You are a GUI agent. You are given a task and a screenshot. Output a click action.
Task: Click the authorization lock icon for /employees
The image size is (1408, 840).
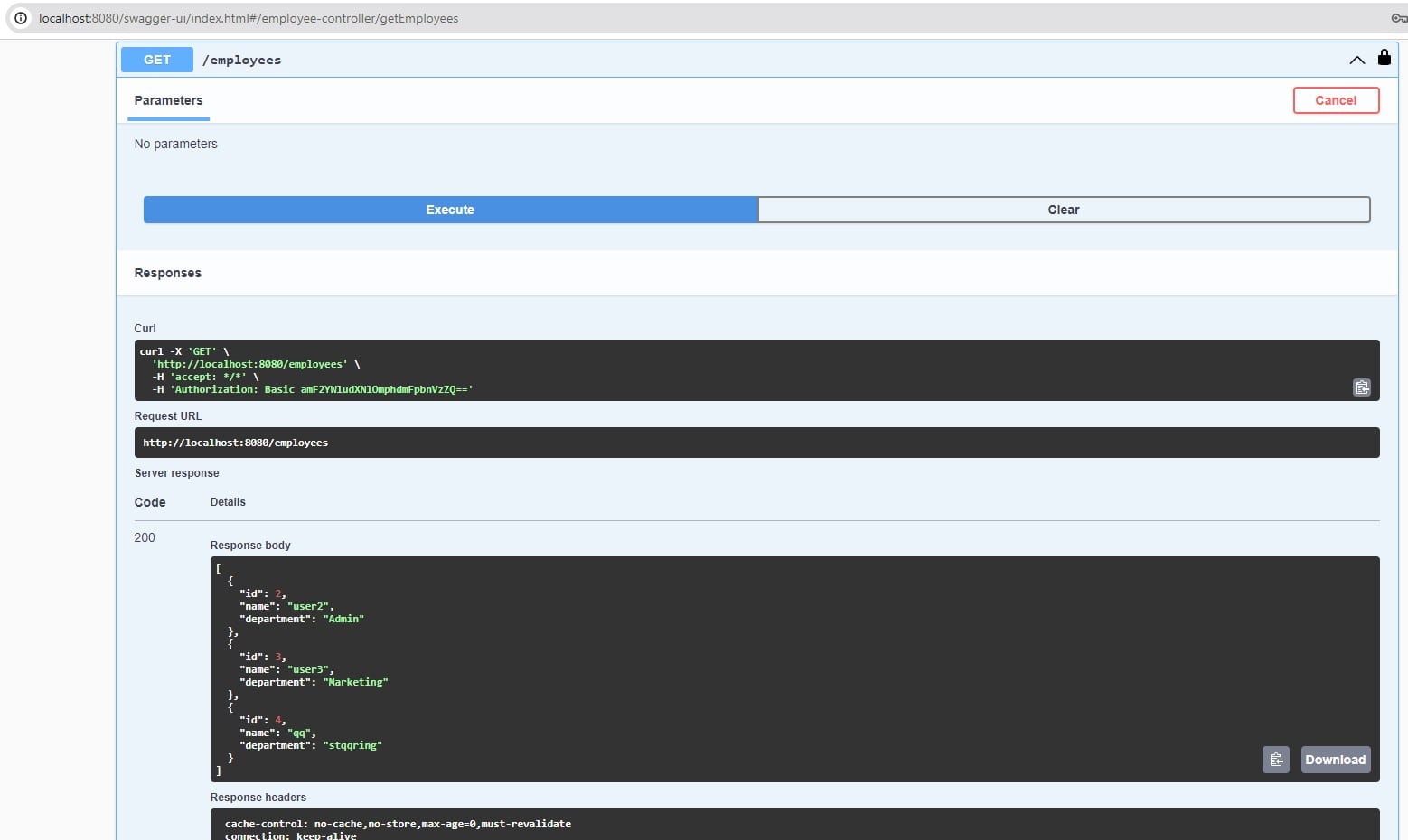(x=1384, y=58)
